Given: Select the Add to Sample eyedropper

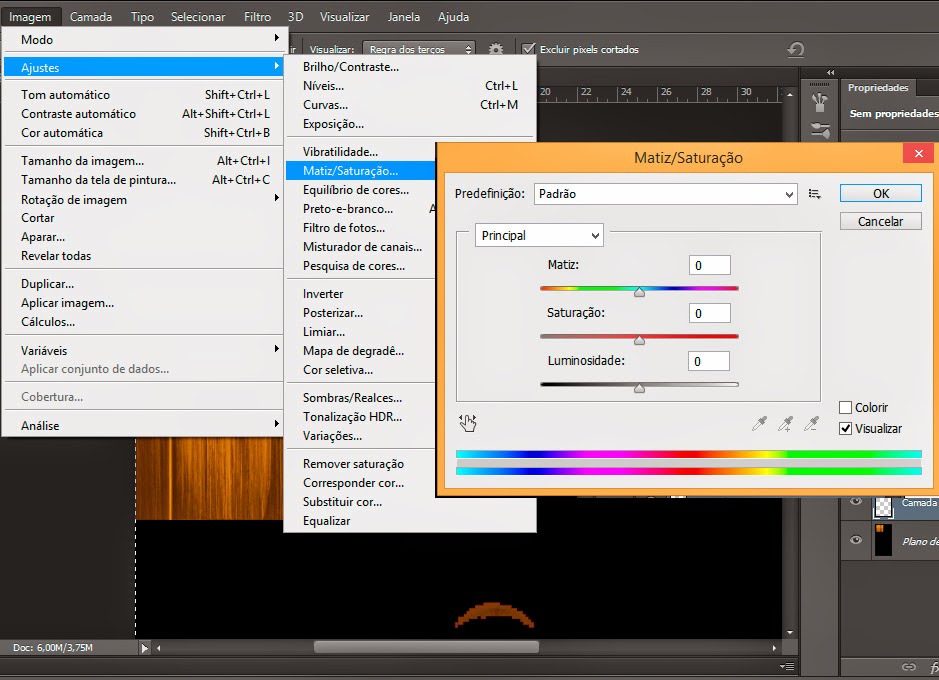Looking at the screenshot, I should (x=786, y=424).
